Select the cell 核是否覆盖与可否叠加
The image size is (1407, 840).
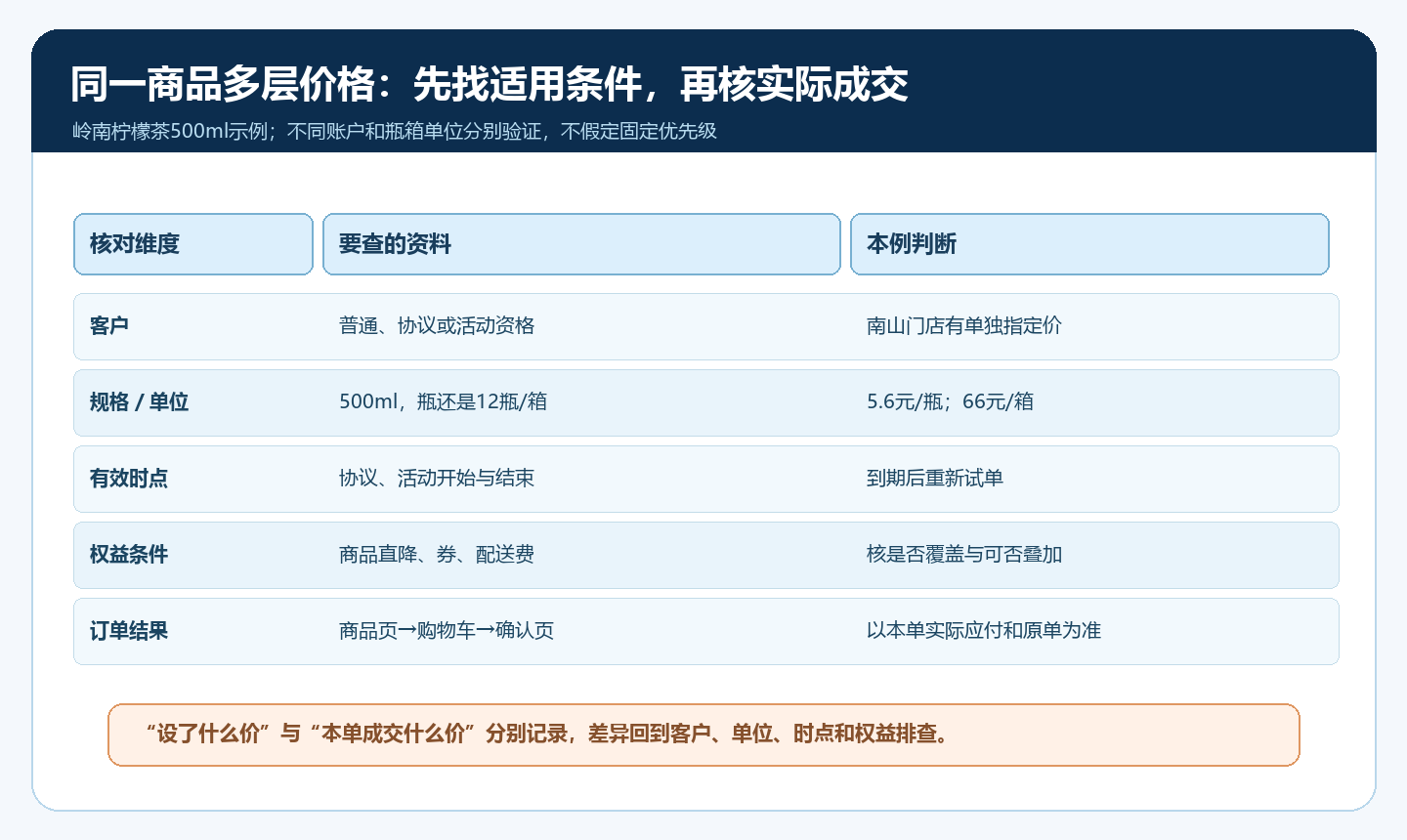(x=964, y=555)
